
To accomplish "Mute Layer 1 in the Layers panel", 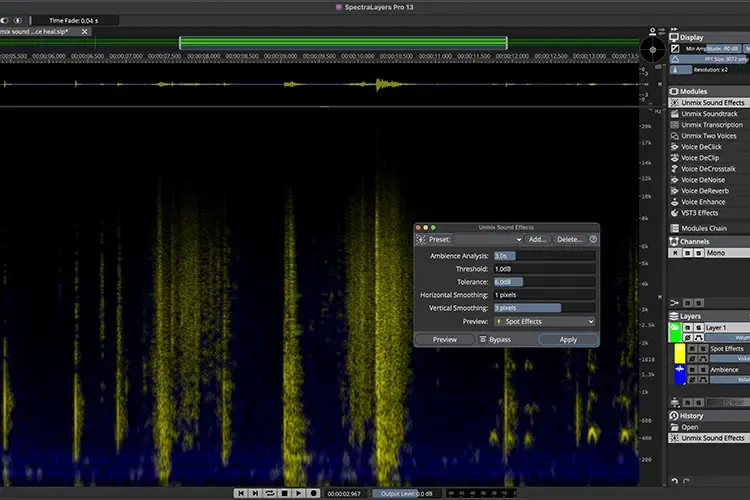I will (x=687, y=327).
